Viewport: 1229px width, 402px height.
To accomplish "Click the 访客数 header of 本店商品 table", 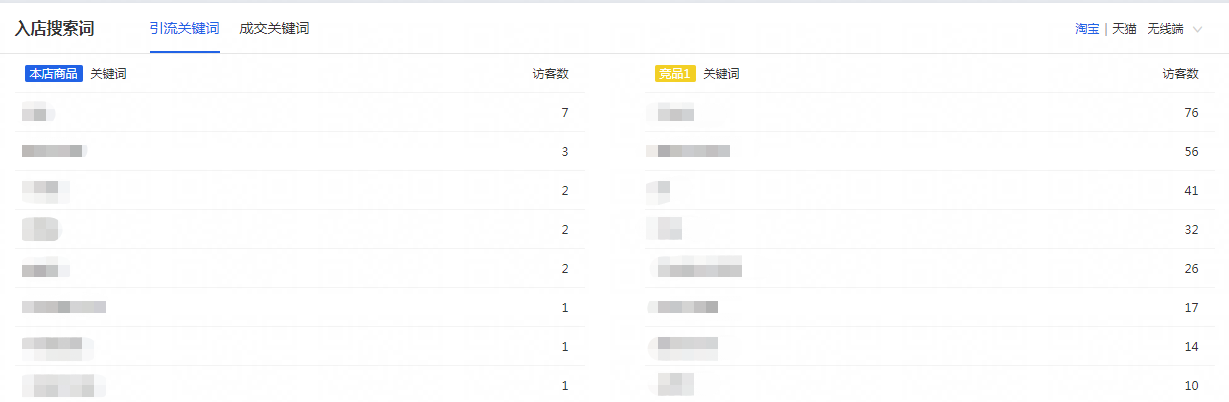I will coord(550,74).
